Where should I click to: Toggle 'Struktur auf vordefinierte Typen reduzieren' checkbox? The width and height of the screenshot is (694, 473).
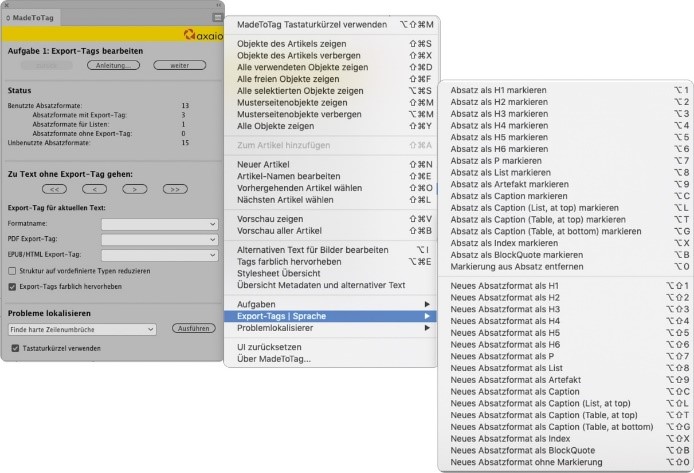(x=12, y=271)
